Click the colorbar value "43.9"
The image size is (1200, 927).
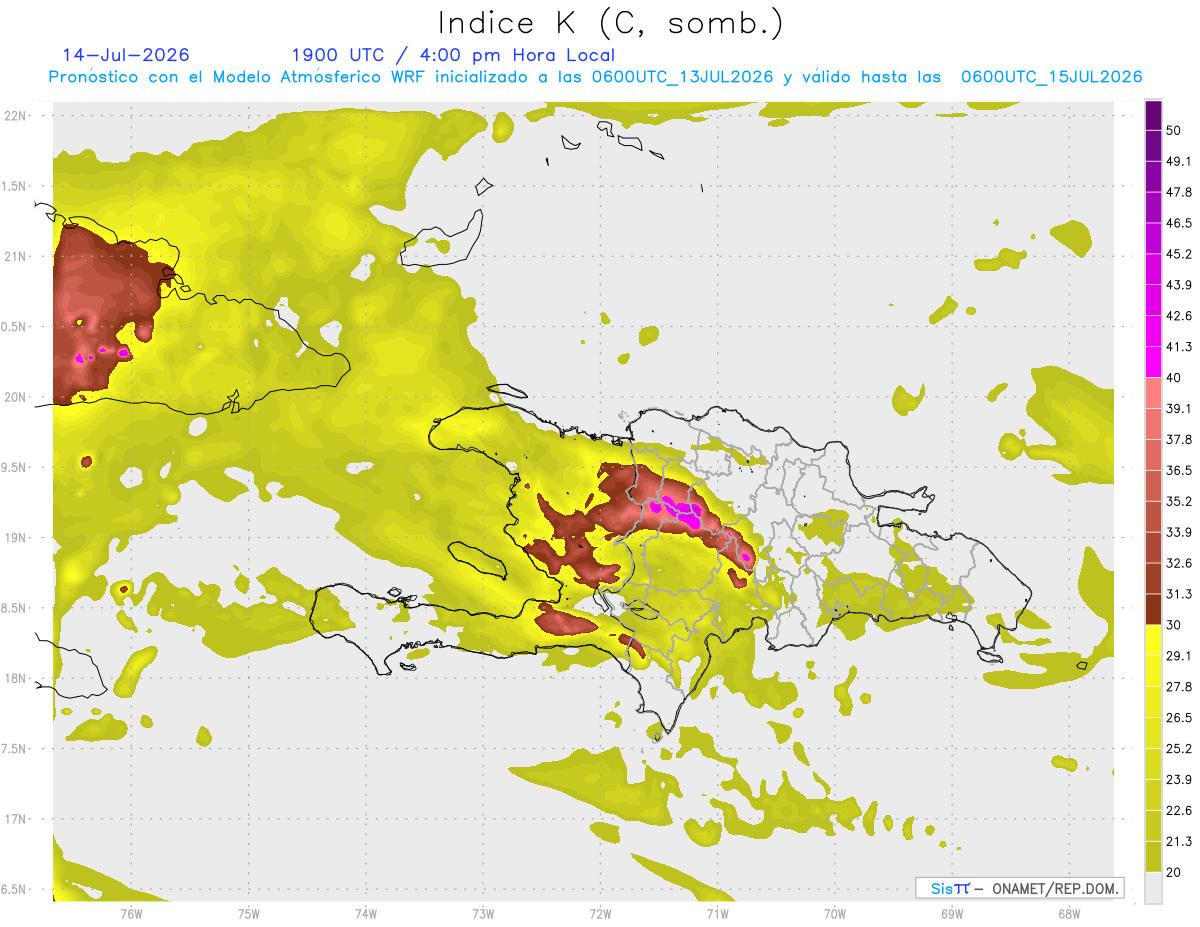(1179, 285)
